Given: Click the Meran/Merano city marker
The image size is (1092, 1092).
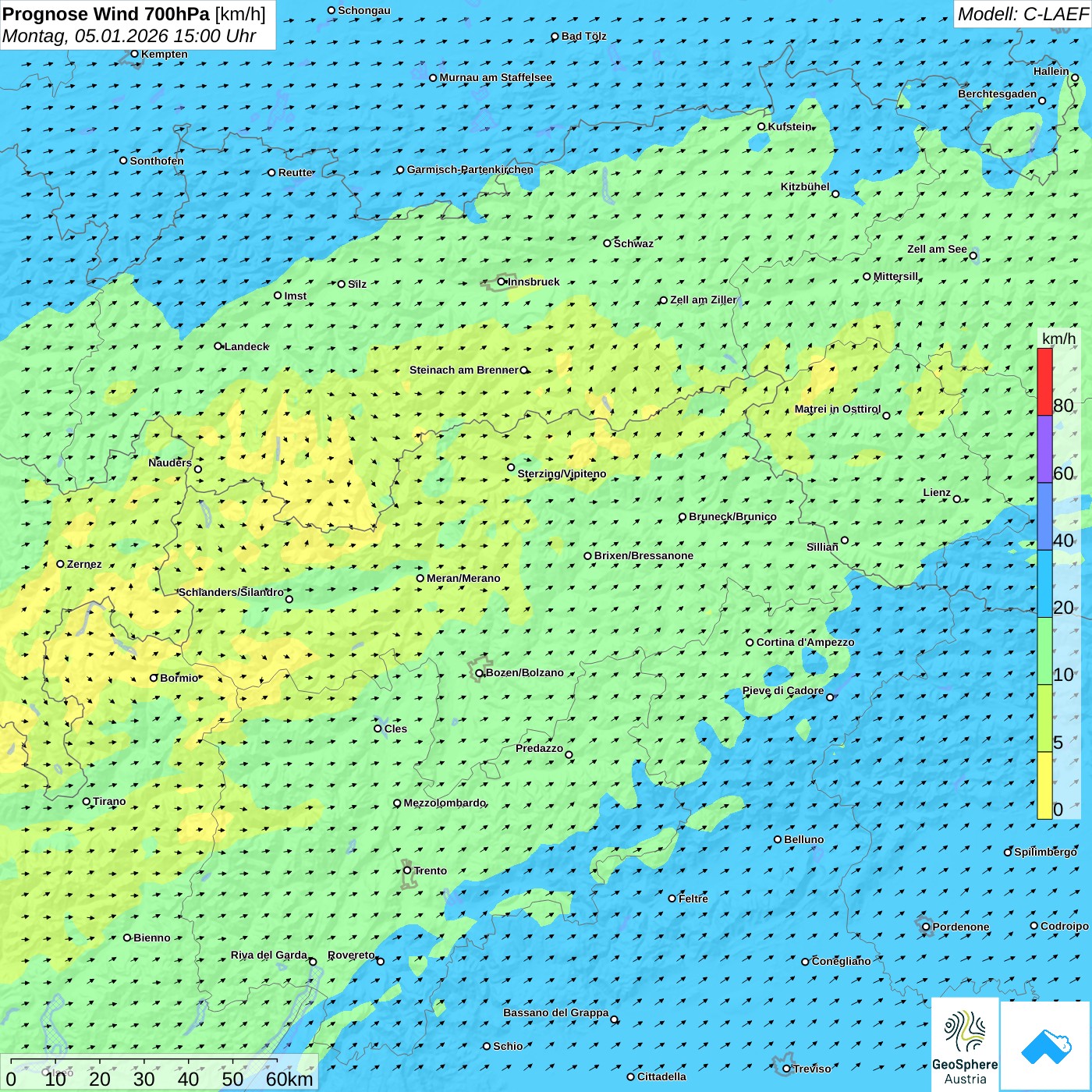Looking at the screenshot, I should [420, 578].
